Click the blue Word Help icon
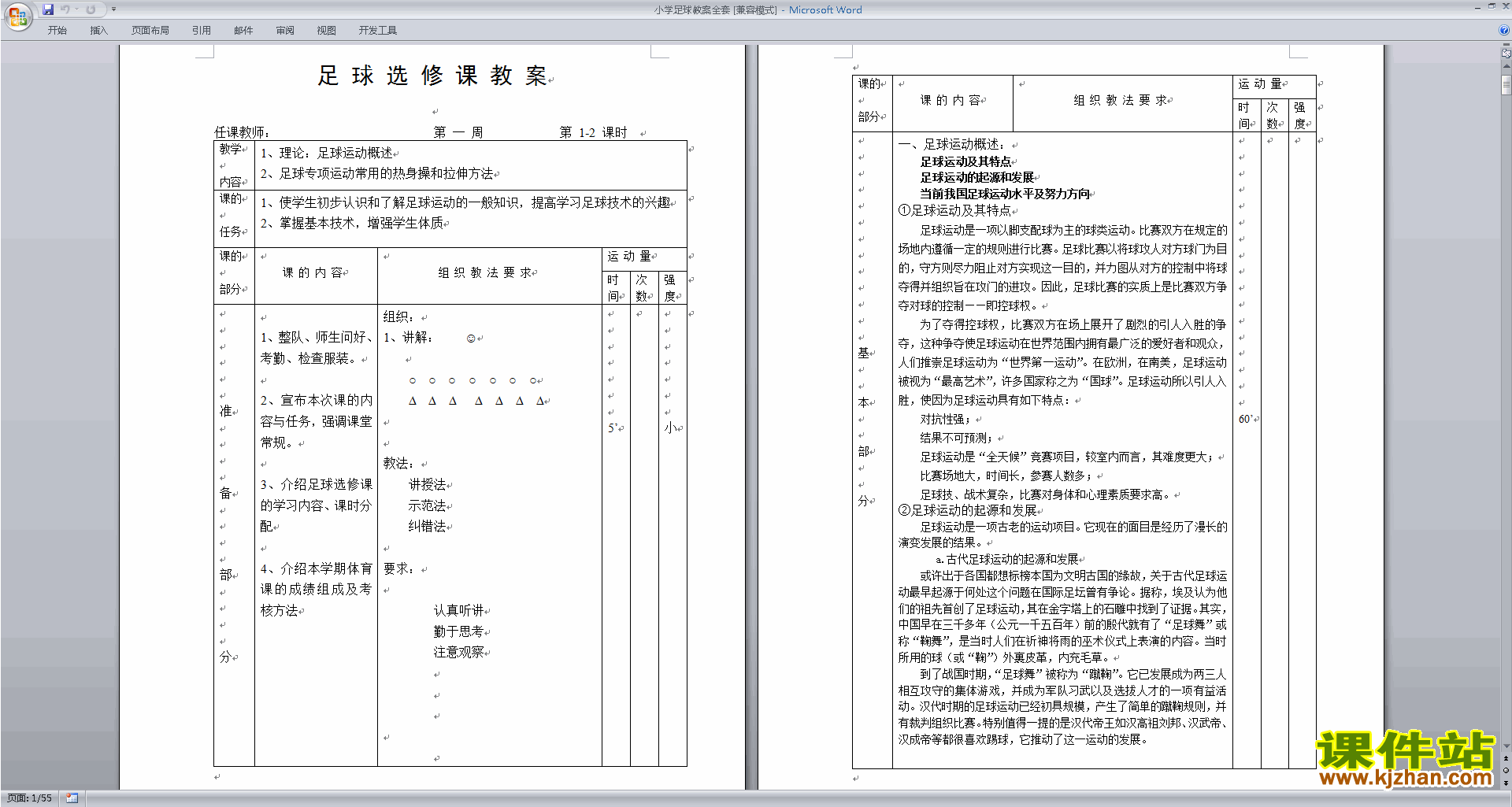This screenshot has height=807, width=1512. coord(1504,31)
